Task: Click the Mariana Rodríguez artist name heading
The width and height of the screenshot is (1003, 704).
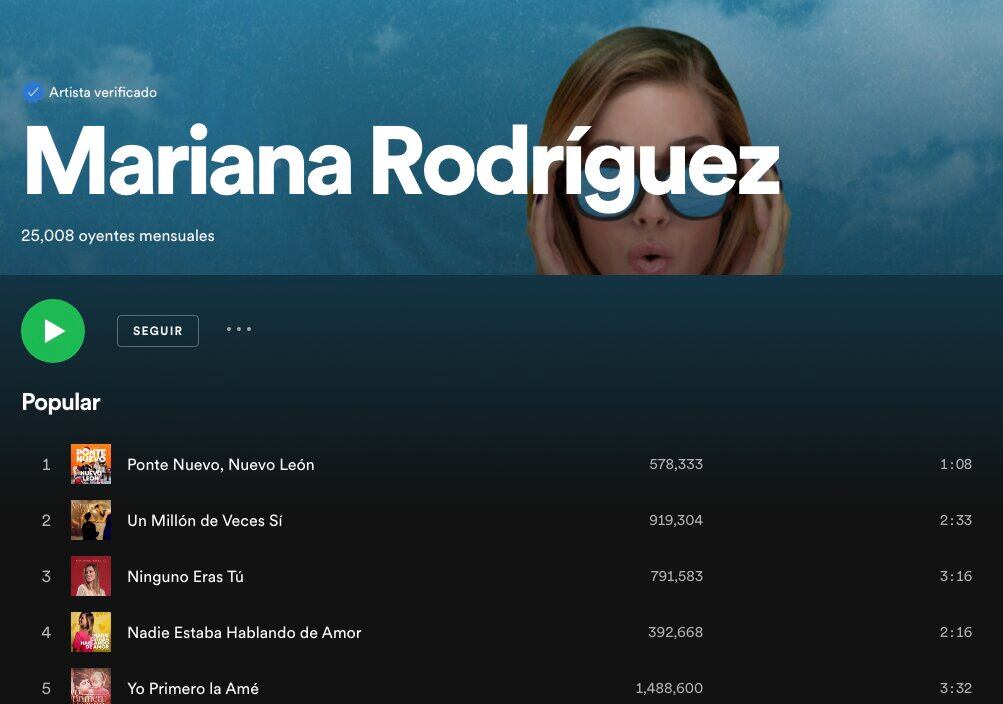Action: point(400,162)
